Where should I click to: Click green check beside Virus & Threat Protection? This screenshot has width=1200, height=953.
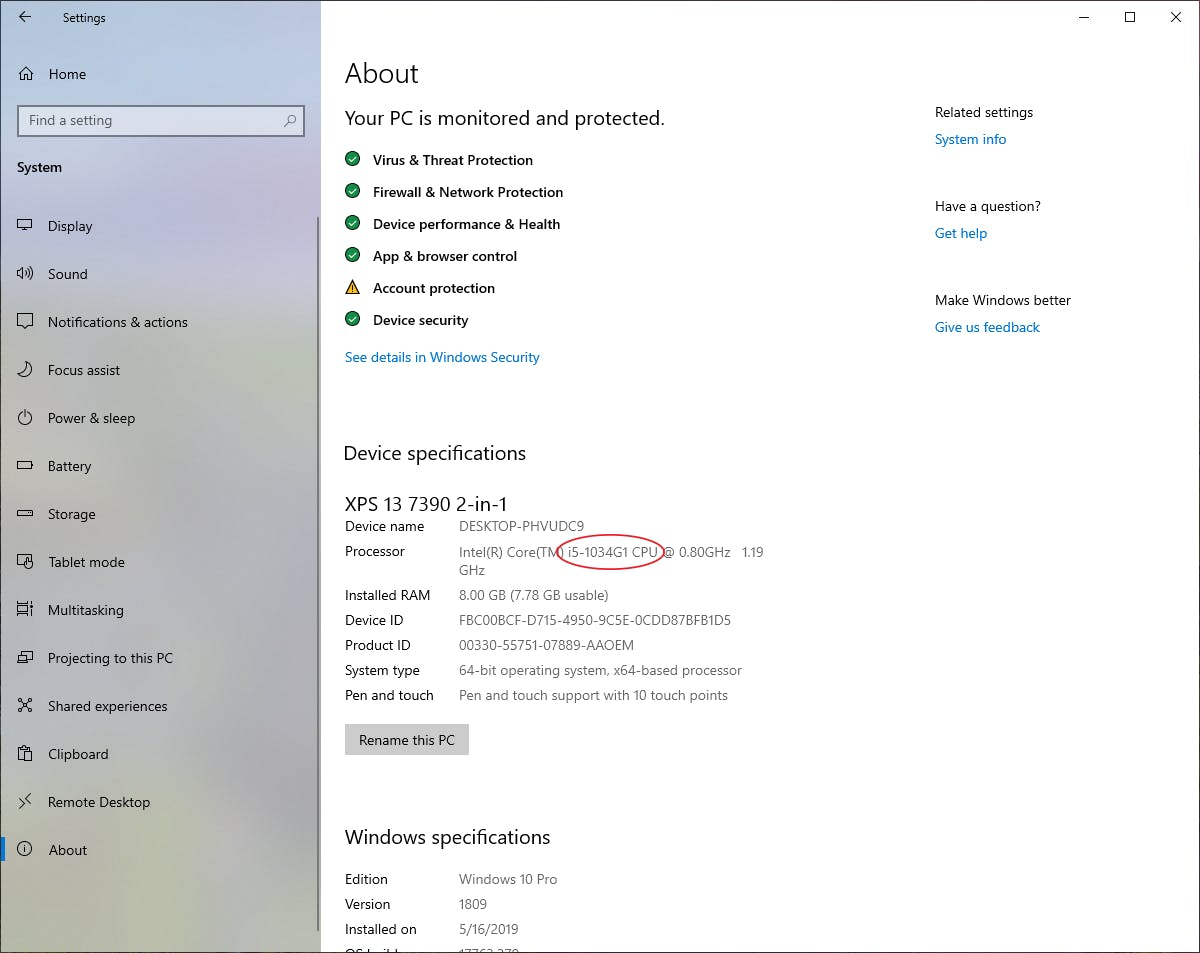point(352,159)
